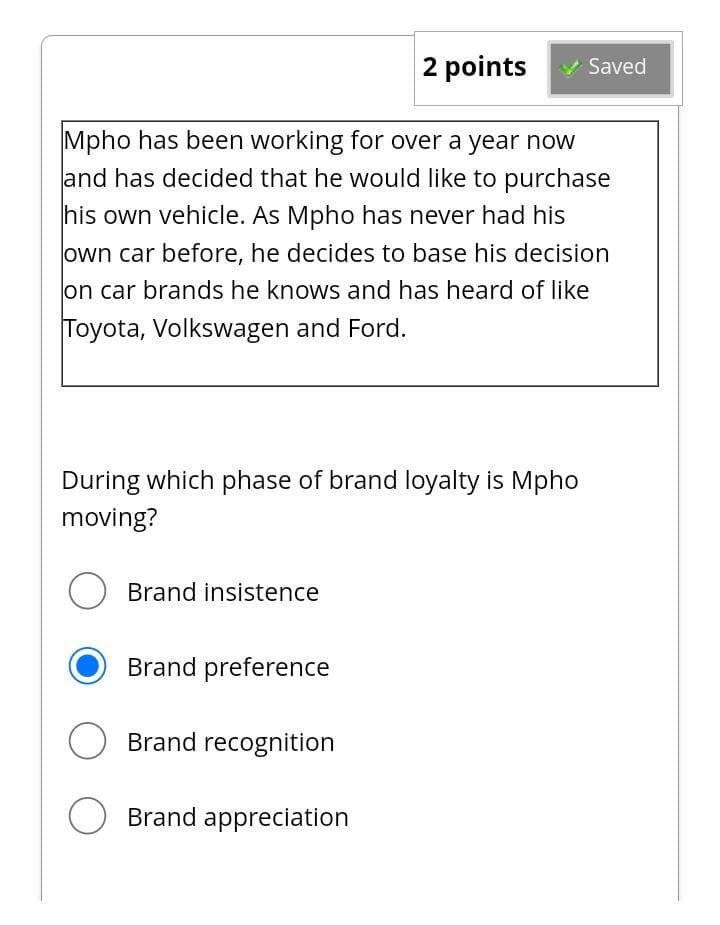Click the Brand appreciation answer label

click(x=237, y=817)
